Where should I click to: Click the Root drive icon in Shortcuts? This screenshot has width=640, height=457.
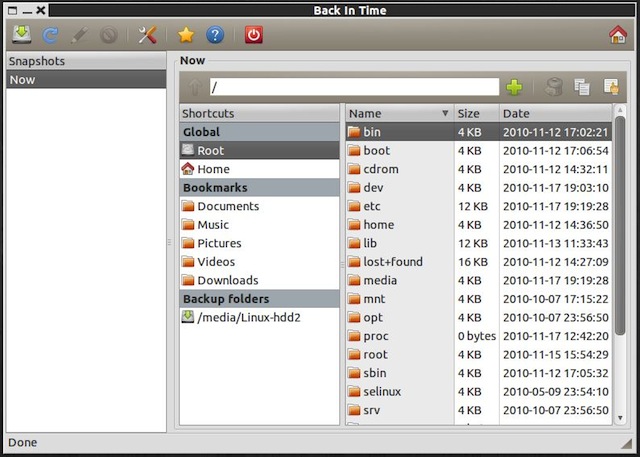[x=188, y=150]
